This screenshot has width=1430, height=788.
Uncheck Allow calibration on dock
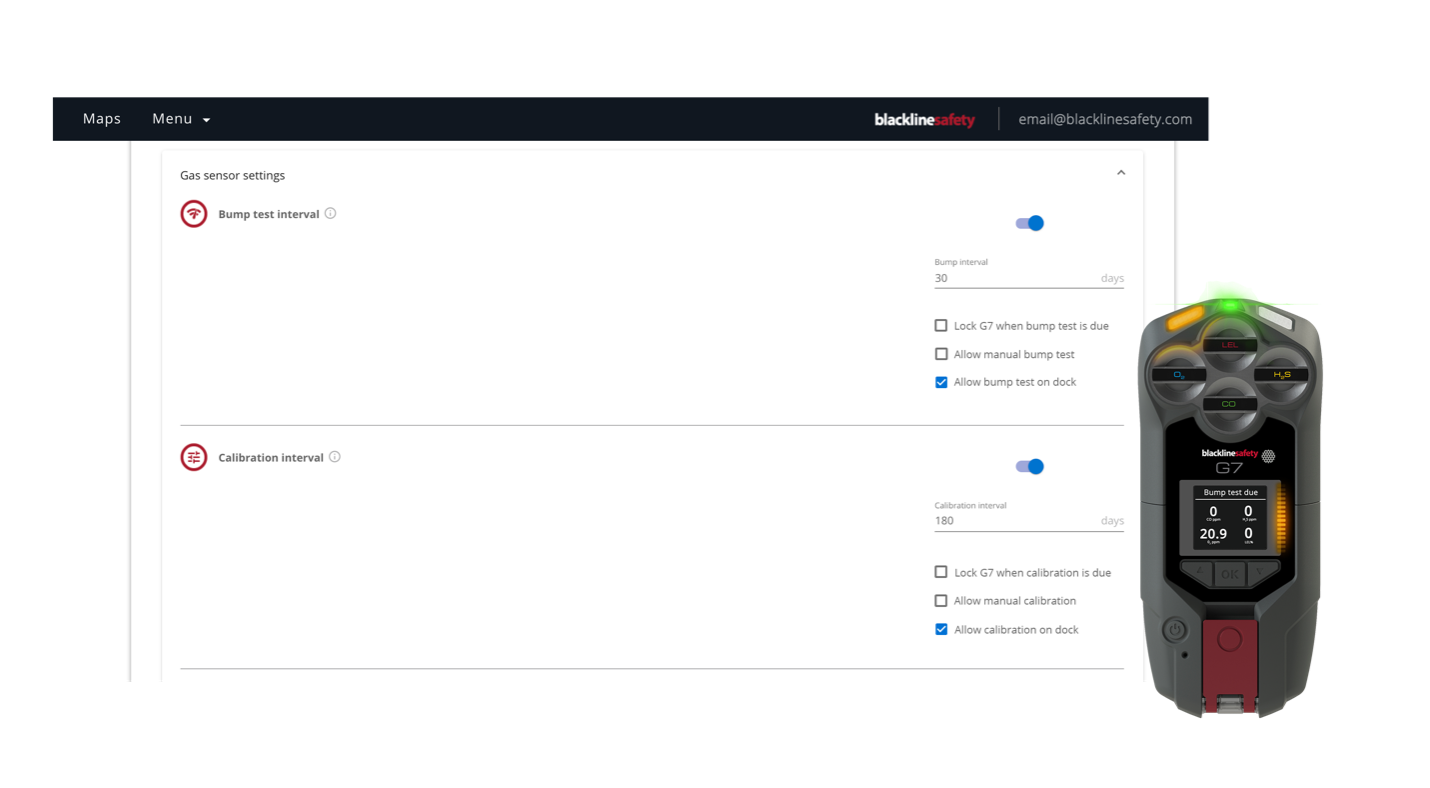pos(941,630)
